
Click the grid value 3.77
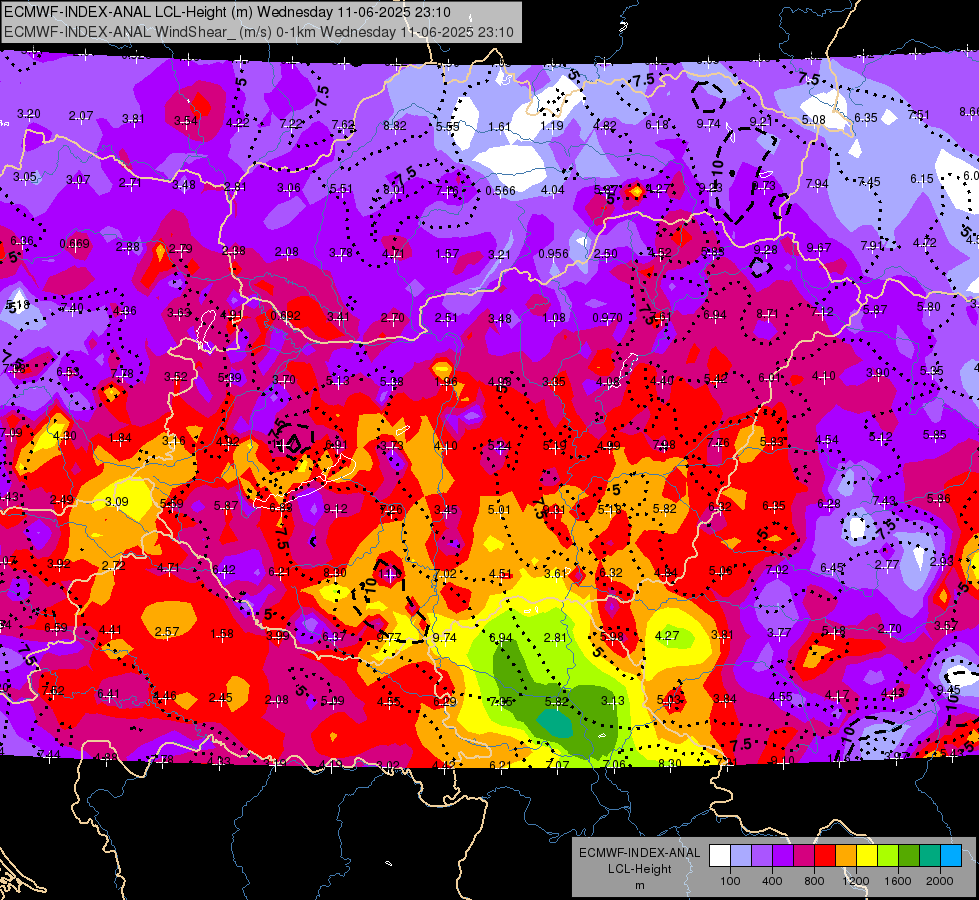pos(779,633)
